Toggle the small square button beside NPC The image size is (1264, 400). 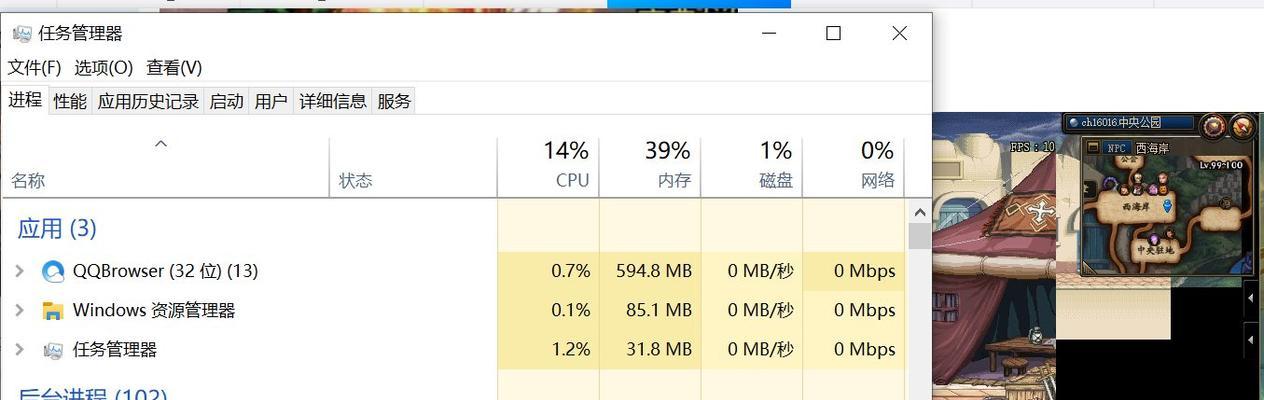(x=1093, y=148)
